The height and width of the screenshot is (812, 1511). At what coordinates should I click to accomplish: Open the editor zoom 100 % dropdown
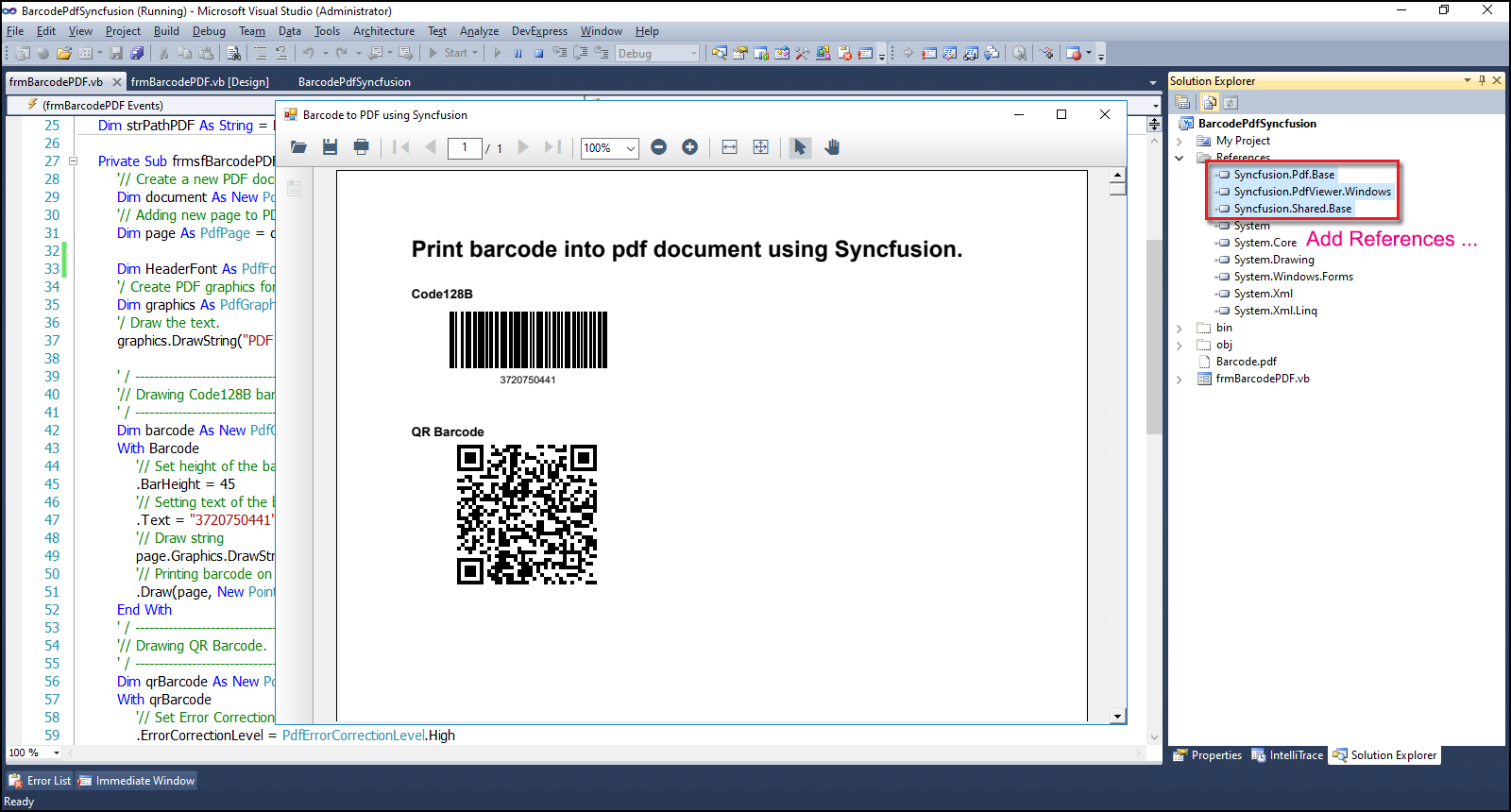click(x=57, y=753)
